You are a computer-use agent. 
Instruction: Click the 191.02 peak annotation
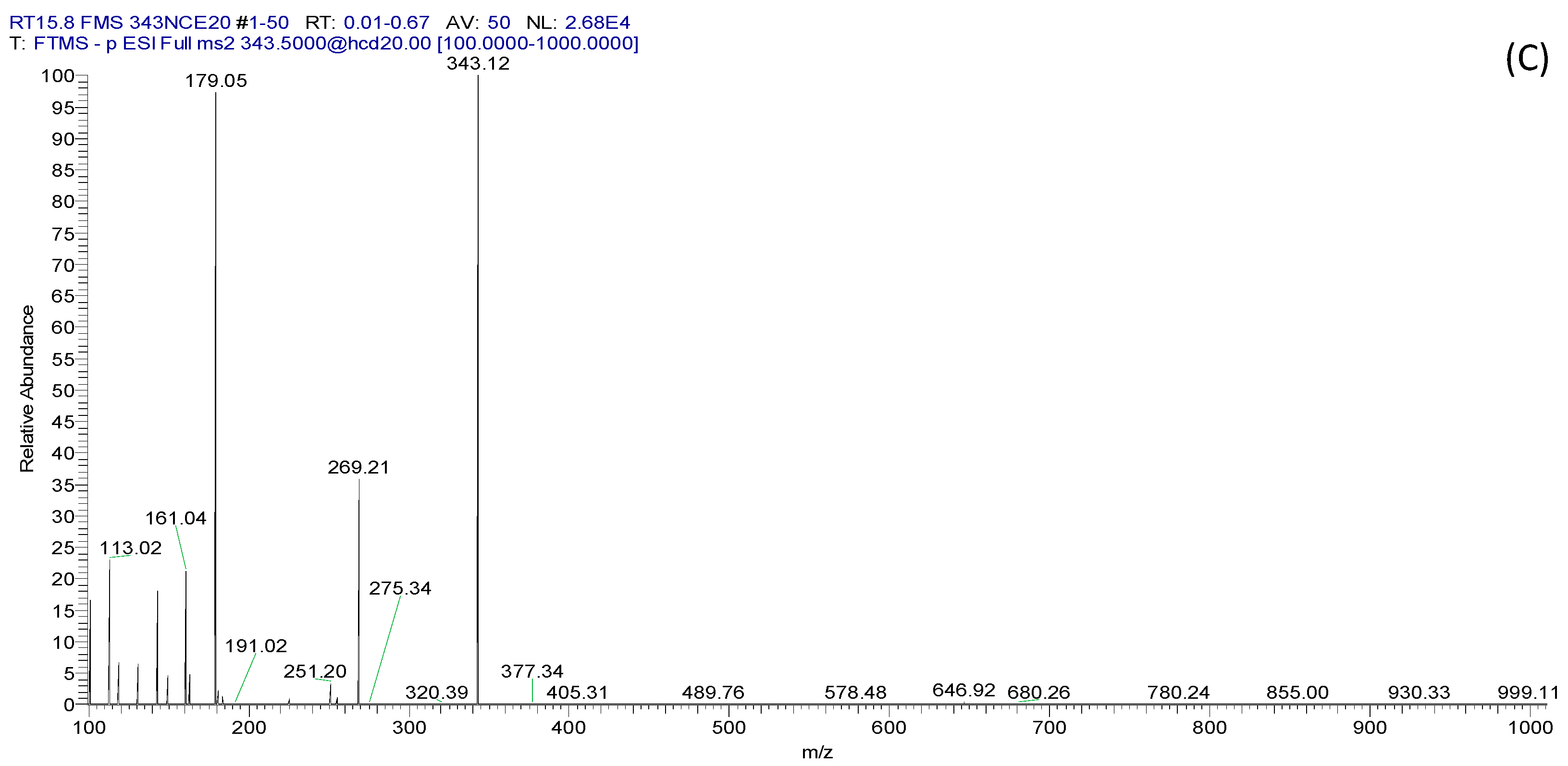pos(256,645)
